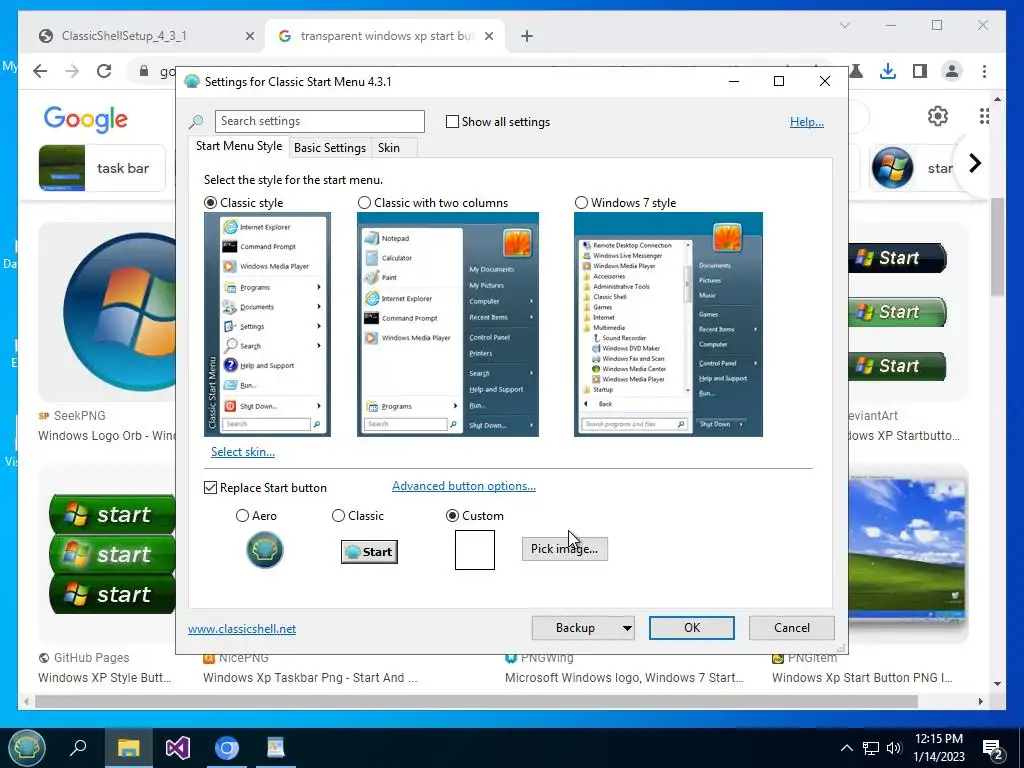Select Aero button radio option
Viewport: 1024px width, 768px height.
242,516
